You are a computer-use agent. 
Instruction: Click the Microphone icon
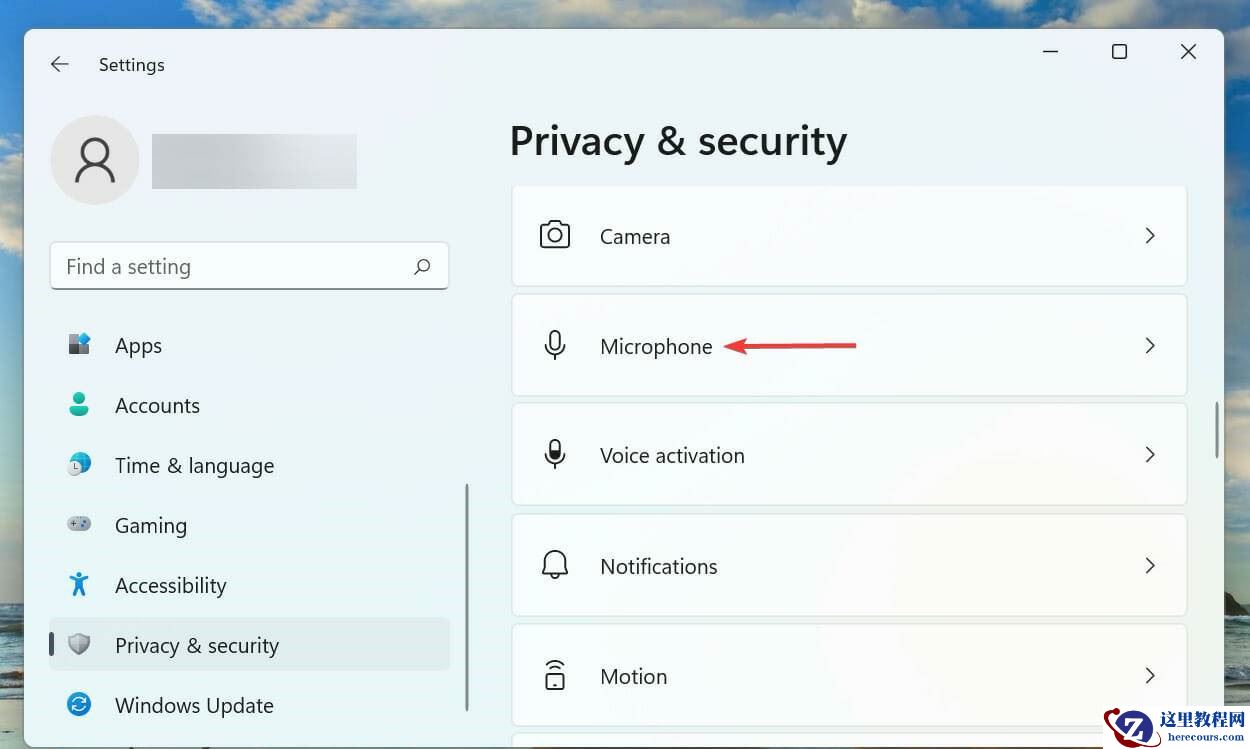[555, 346]
